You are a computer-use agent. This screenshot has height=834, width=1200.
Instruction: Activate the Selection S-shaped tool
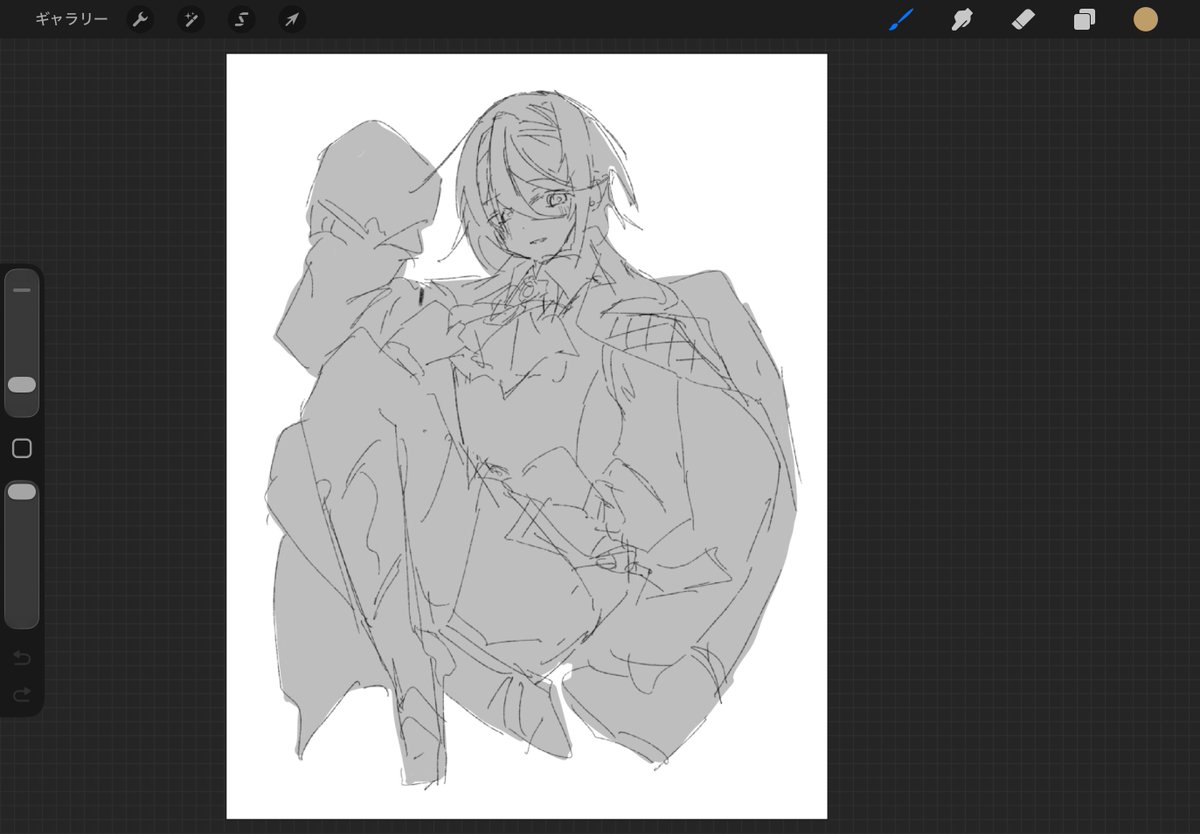[241, 19]
